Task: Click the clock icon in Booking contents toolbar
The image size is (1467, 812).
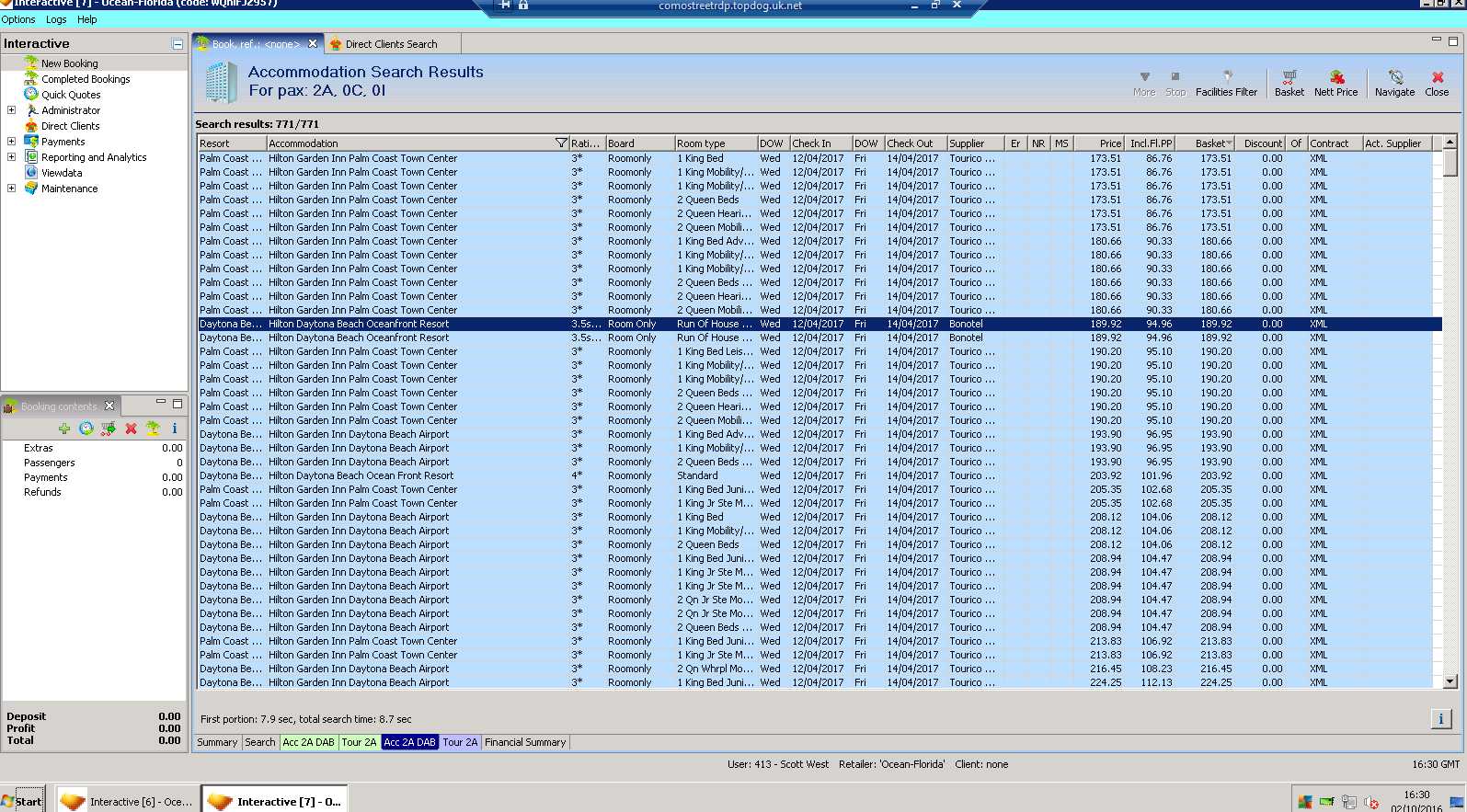Action: (86, 429)
